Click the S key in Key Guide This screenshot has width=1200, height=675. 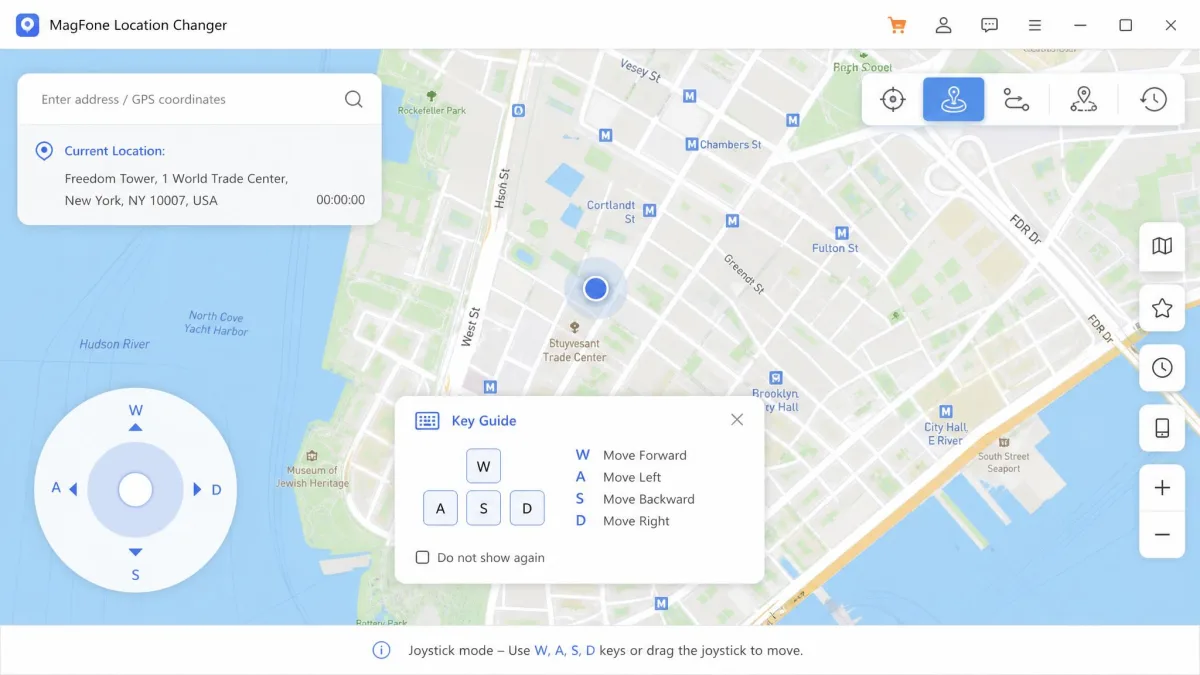483,508
